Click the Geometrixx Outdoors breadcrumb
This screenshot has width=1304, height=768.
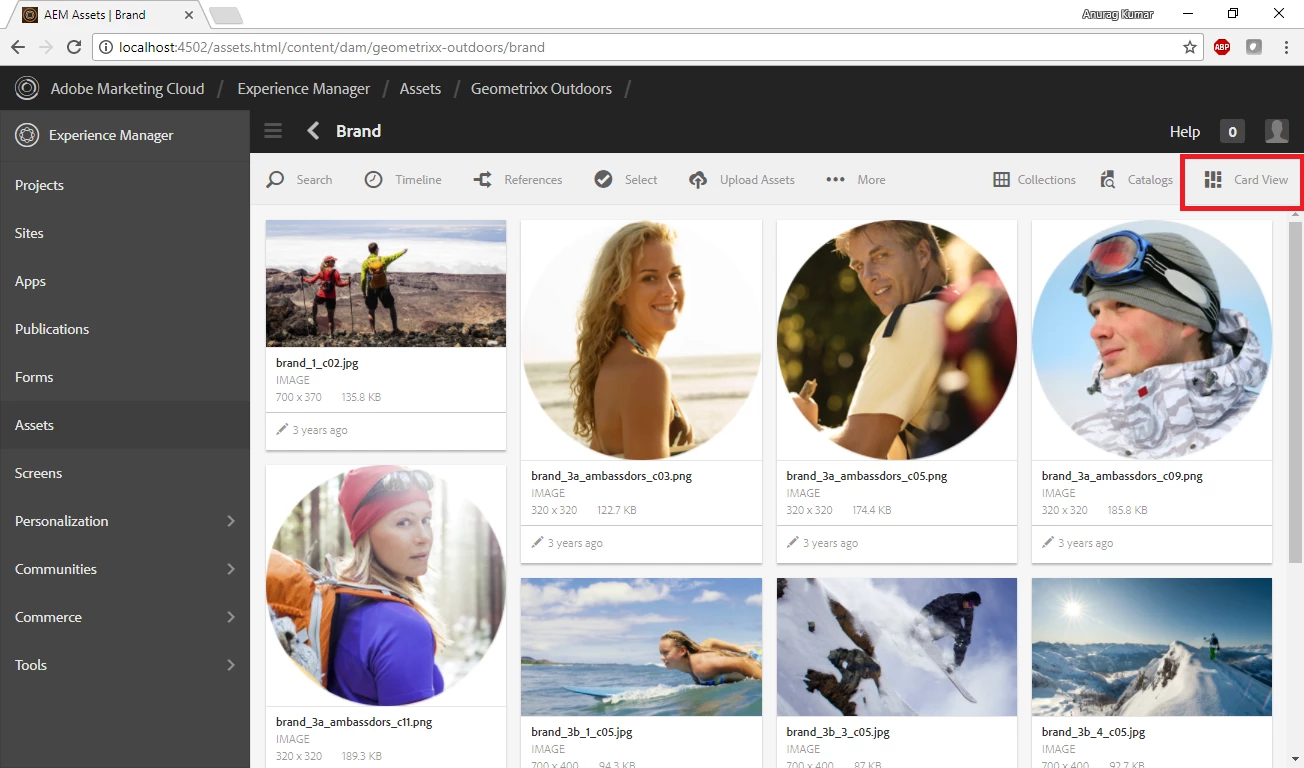541,89
